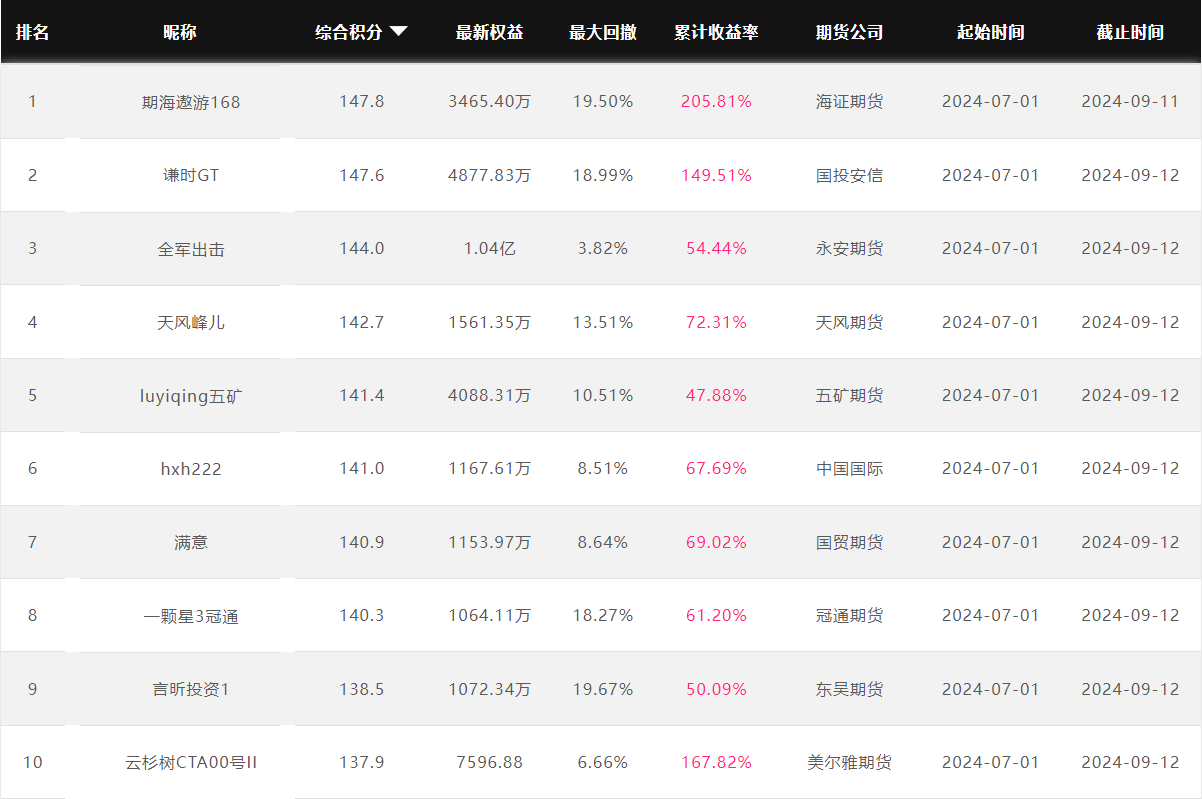Click futures company 美尔雅期货

pos(850,762)
